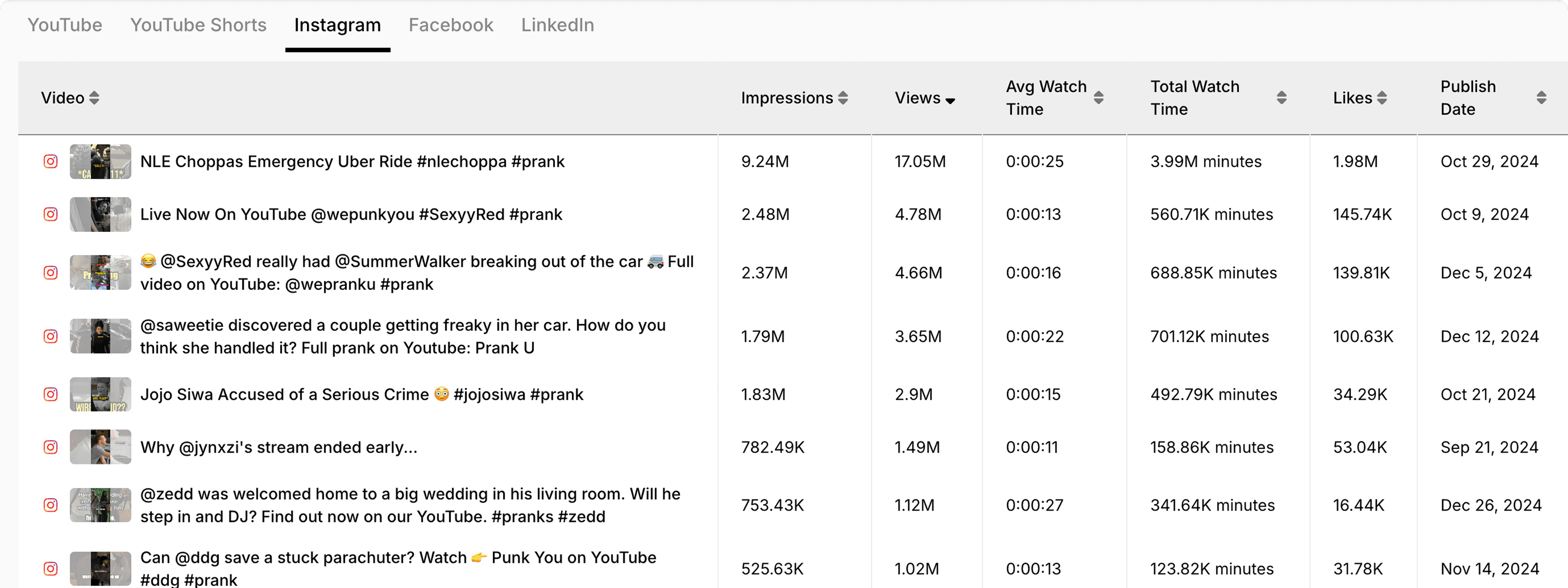Sort by Total Watch Time arrows

tap(1282, 98)
